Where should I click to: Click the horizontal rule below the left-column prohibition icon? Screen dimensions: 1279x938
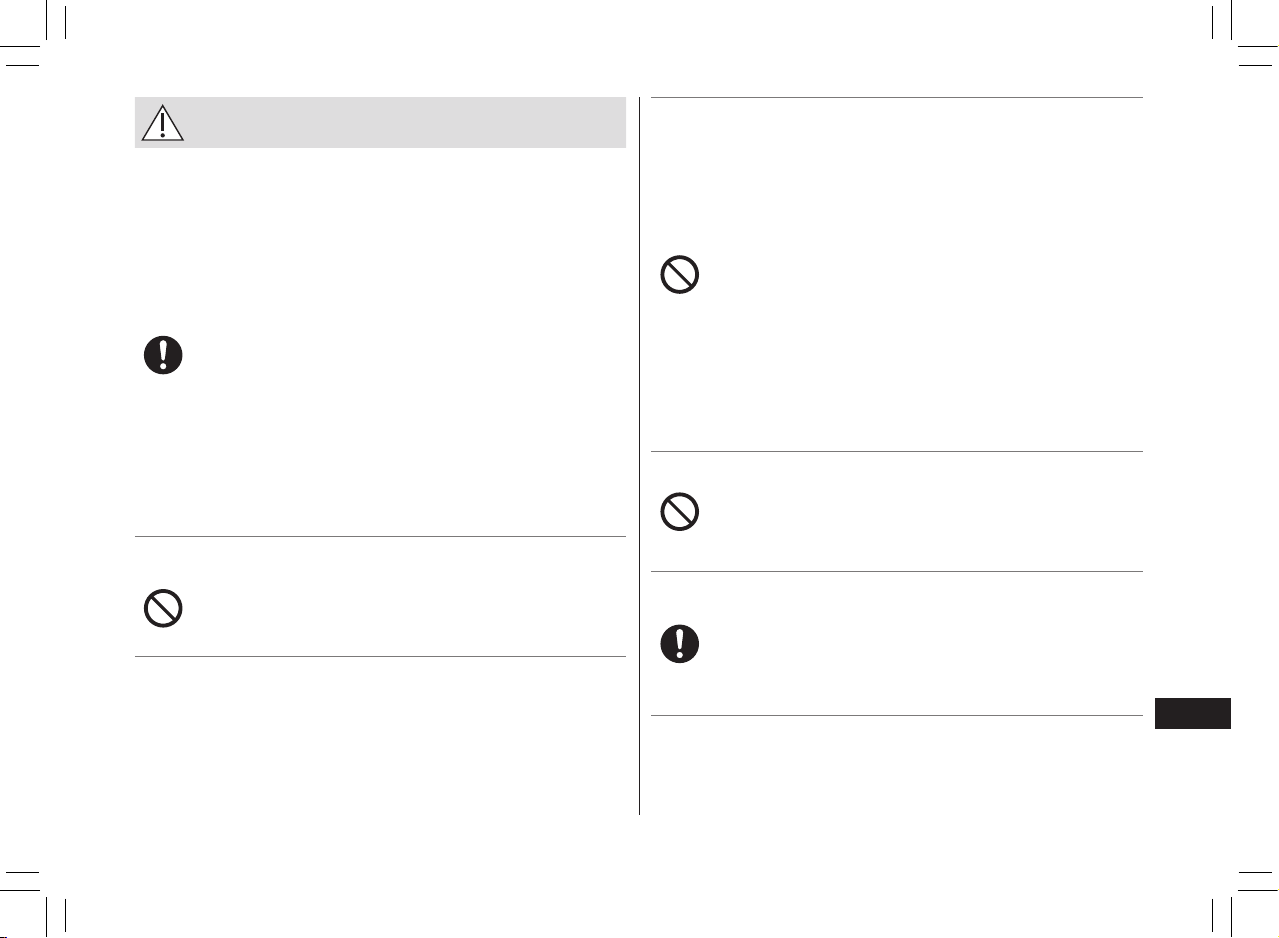(380, 657)
